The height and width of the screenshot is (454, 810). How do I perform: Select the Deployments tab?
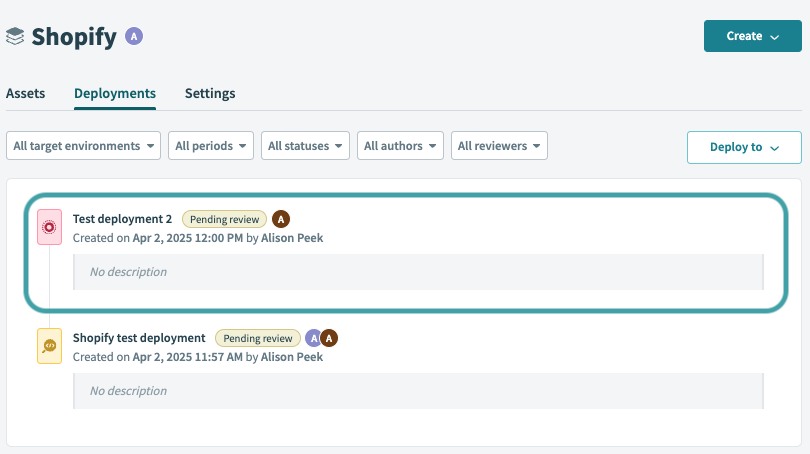tap(115, 93)
